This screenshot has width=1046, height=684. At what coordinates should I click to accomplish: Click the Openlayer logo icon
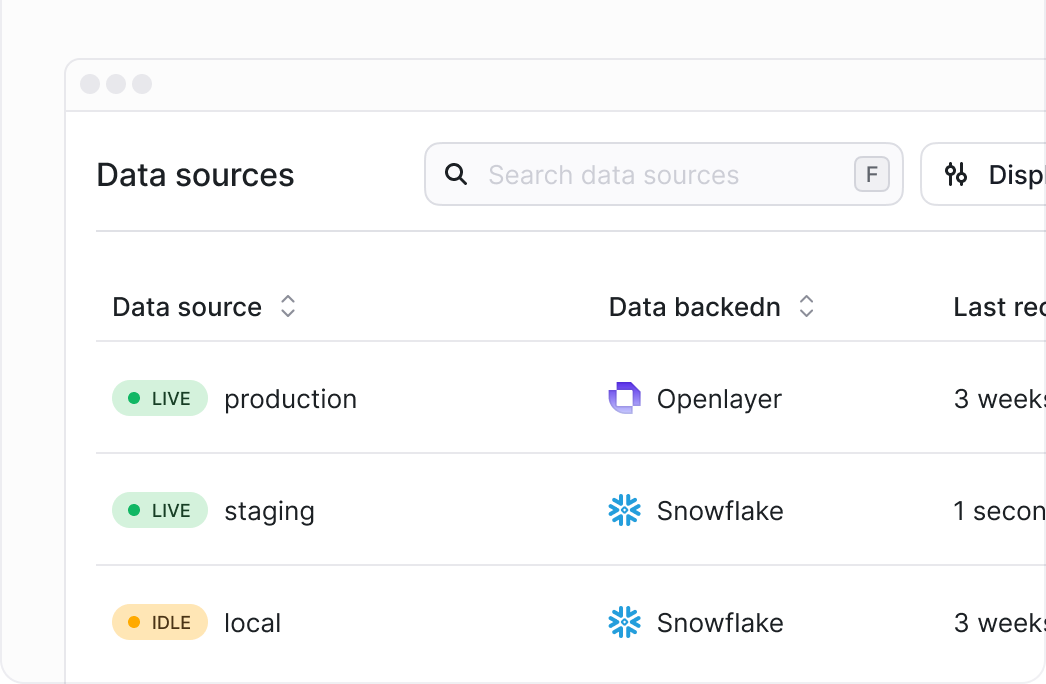pyautogui.click(x=624, y=398)
